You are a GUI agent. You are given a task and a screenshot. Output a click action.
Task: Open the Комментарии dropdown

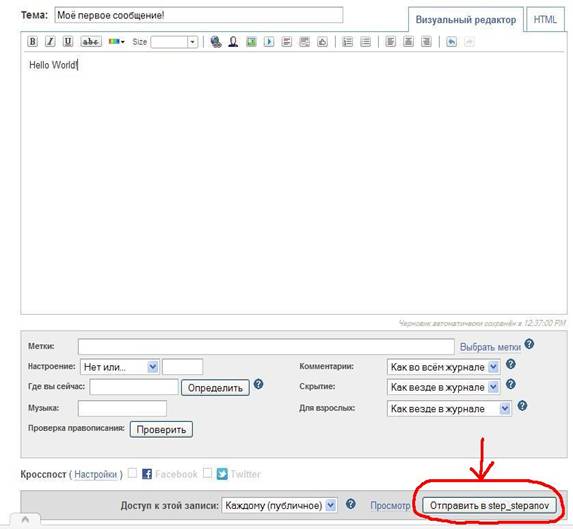click(x=444, y=367)
